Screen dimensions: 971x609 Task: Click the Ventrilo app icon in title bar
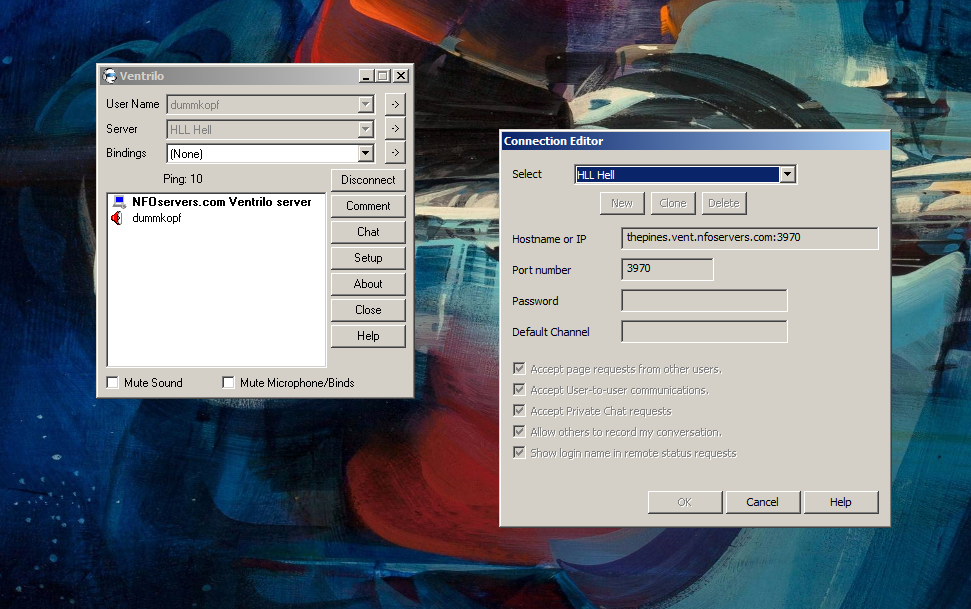110,76
